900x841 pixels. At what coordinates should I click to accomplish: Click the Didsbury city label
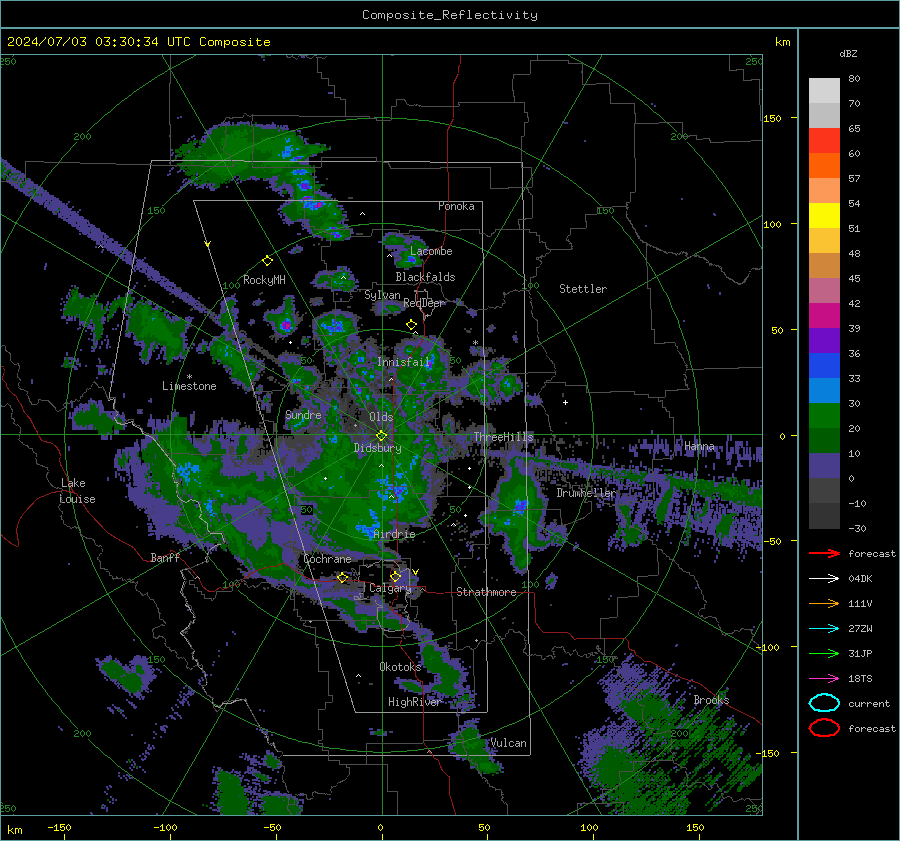pyautogui.click(x=378, y=448)
